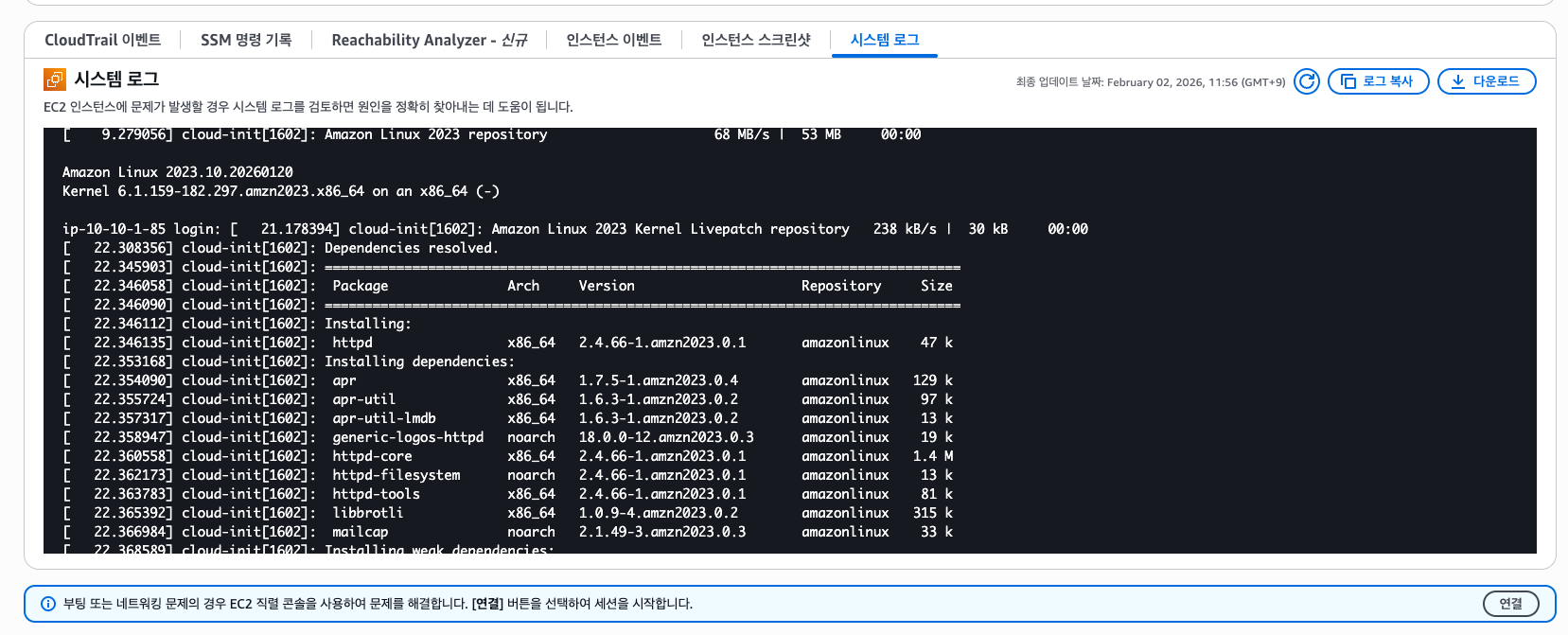Image resolution: width=1568 pixels, height=635 pixels.
Task: Go to the 인스턴스 스크린샷 tab
Action: click(x=755, y=40)
